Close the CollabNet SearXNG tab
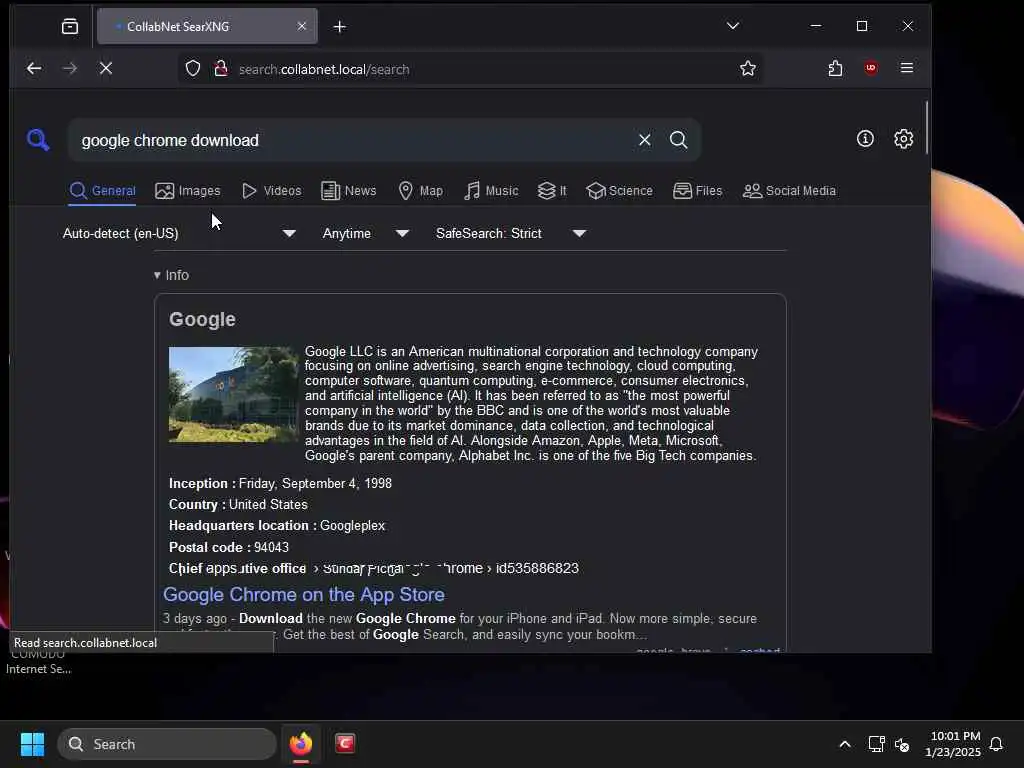Screen dimensions: 1024x768 click(x=302, y=26)
